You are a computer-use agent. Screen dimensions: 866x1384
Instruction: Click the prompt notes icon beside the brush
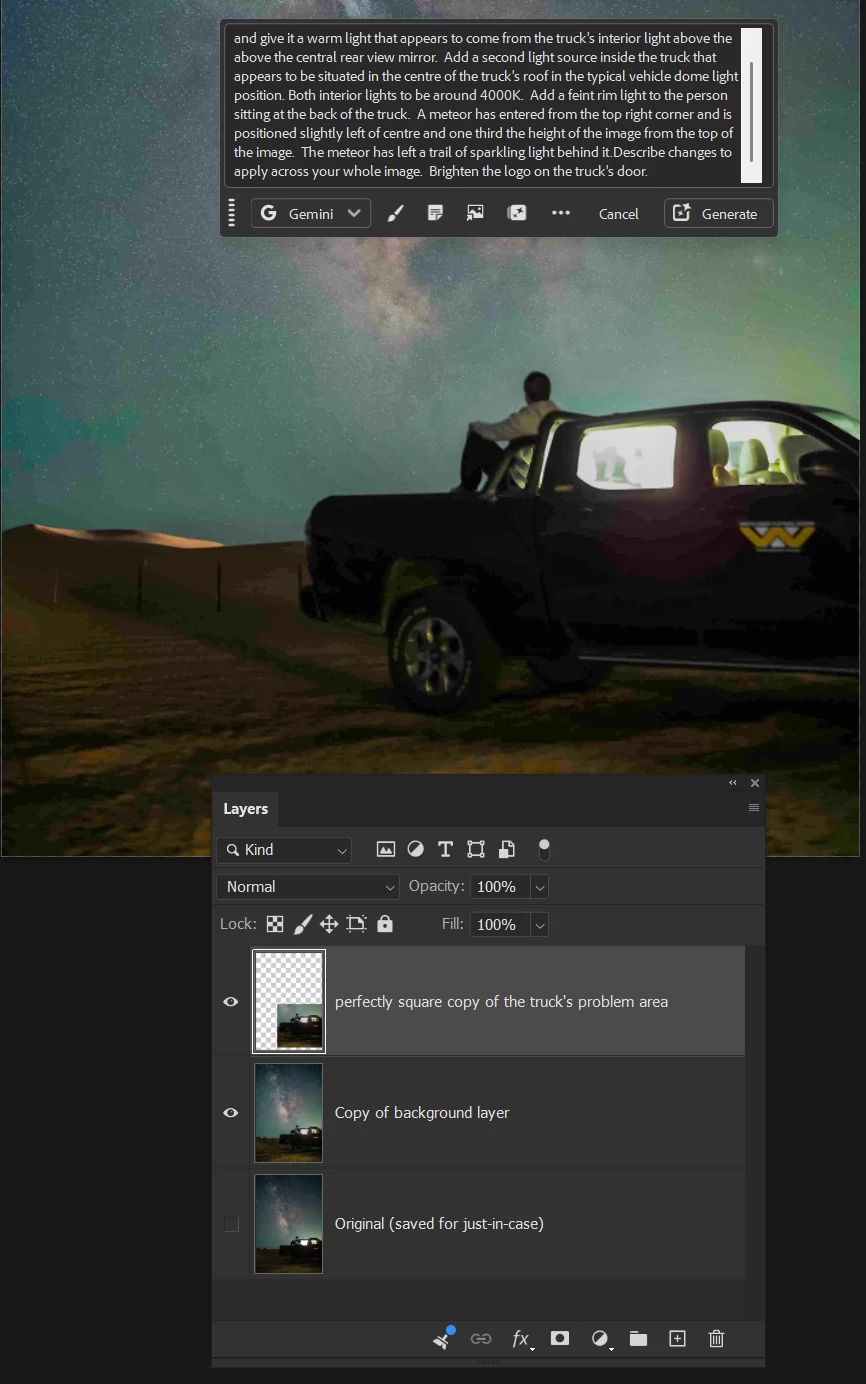coord(435,213)
